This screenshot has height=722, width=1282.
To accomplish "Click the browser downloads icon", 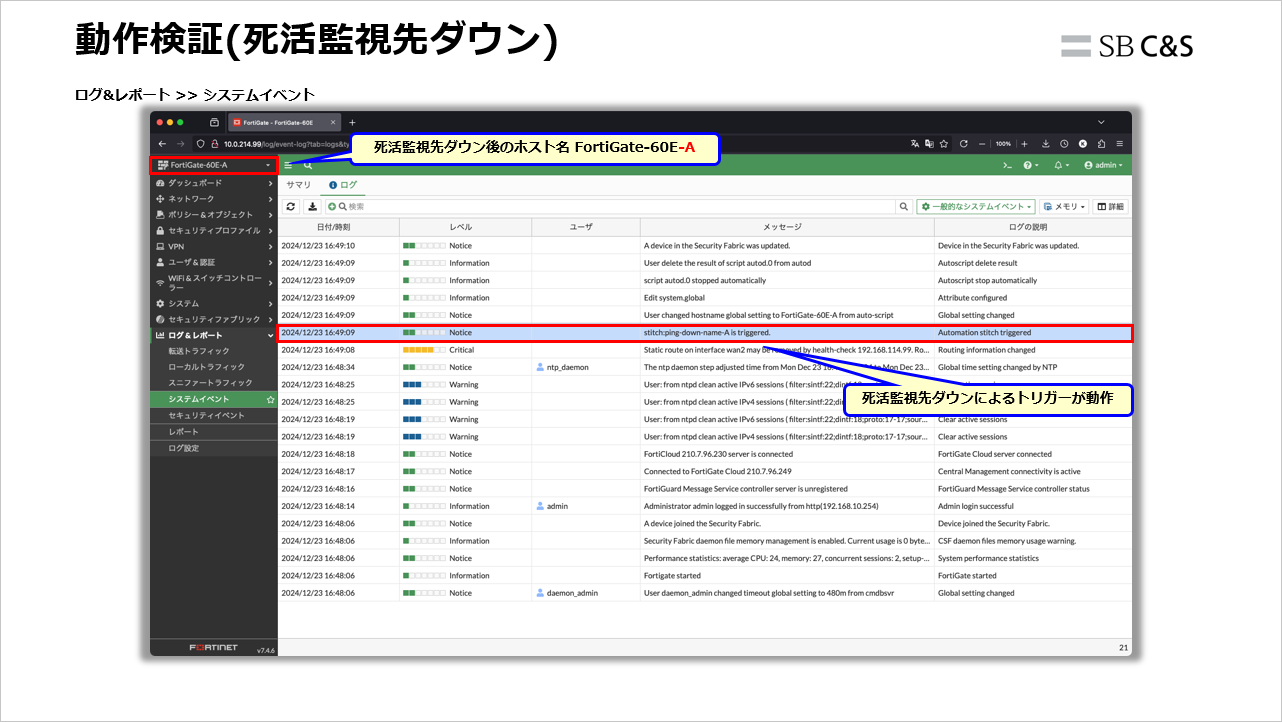I will coord(1046,144).
